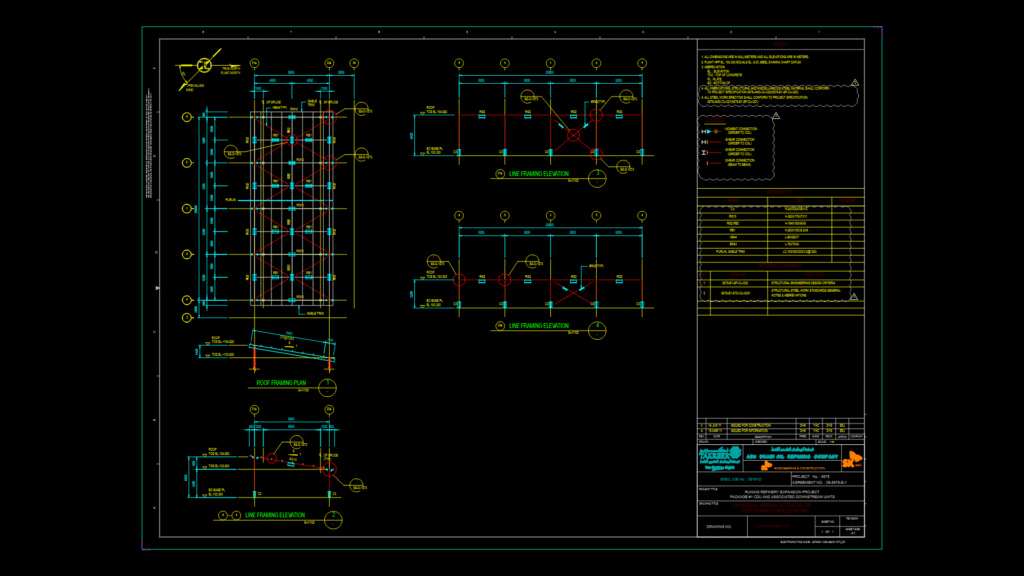The image size is (1024, 576).
Task: Select the ENGINEERING & CONSTRUCTION orange text
Action: (x=799, y=468)
